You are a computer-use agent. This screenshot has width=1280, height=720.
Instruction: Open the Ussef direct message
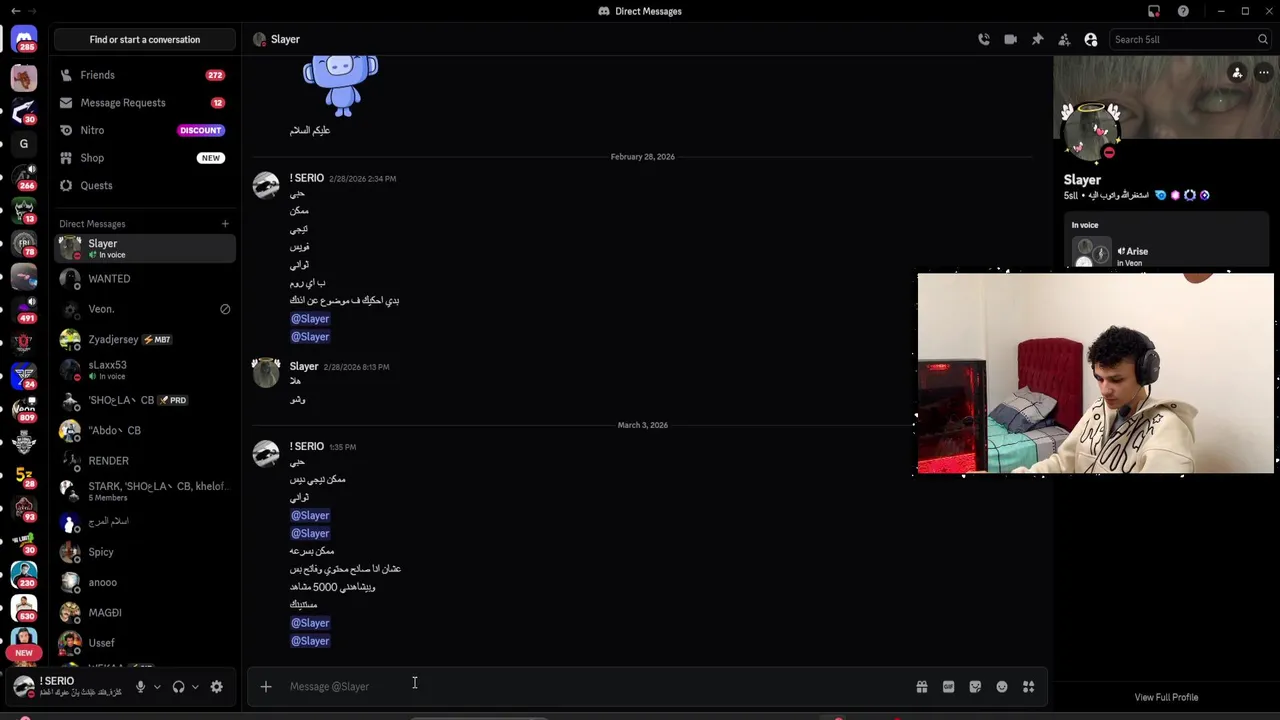145,643
